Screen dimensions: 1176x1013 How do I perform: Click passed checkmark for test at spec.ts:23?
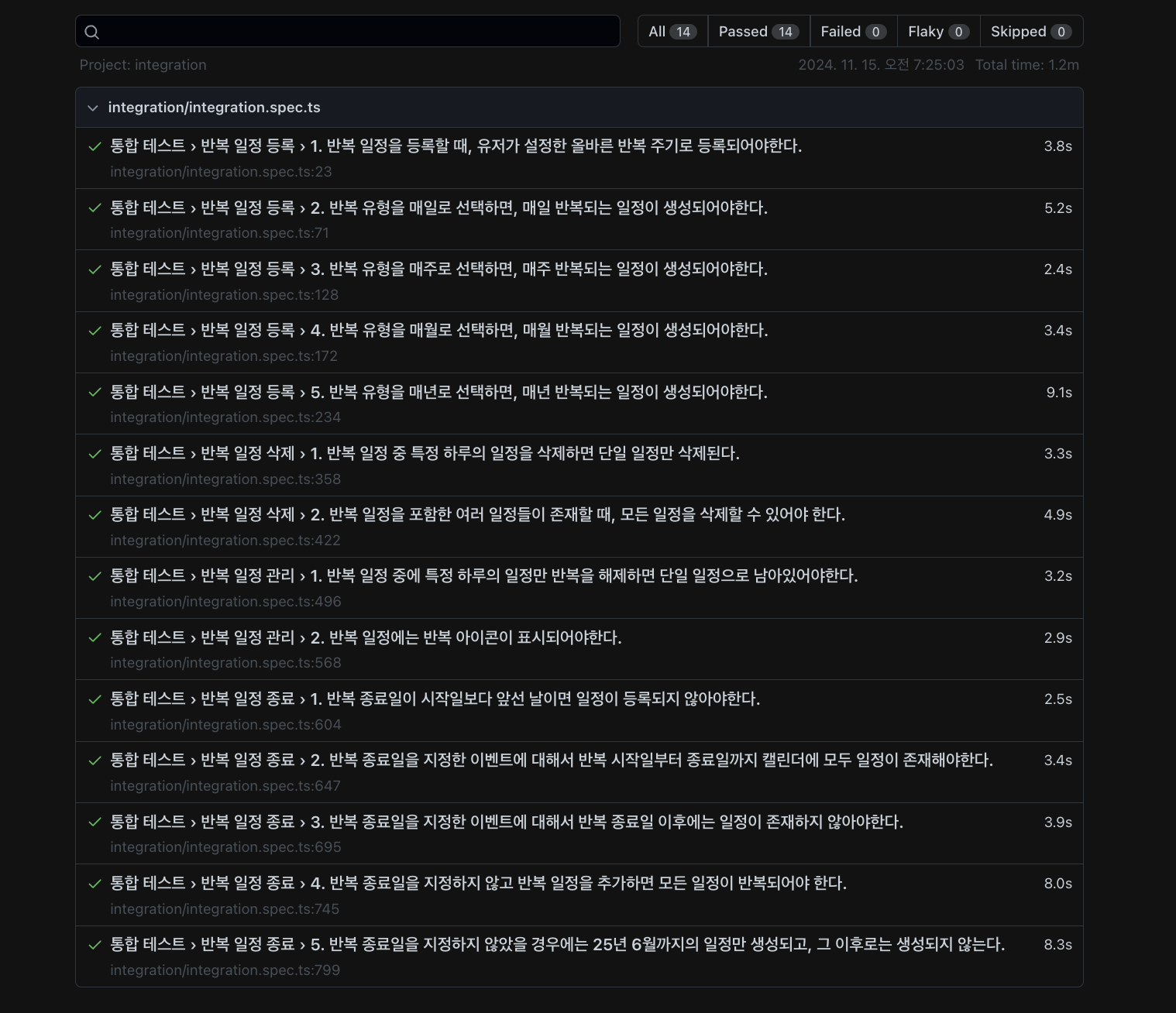point(95,146)
